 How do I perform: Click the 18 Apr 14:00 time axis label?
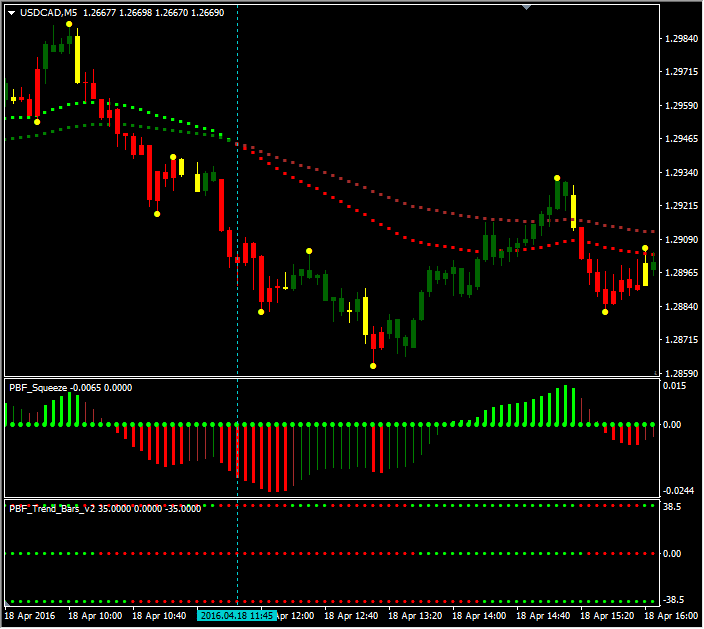point(479,616)
